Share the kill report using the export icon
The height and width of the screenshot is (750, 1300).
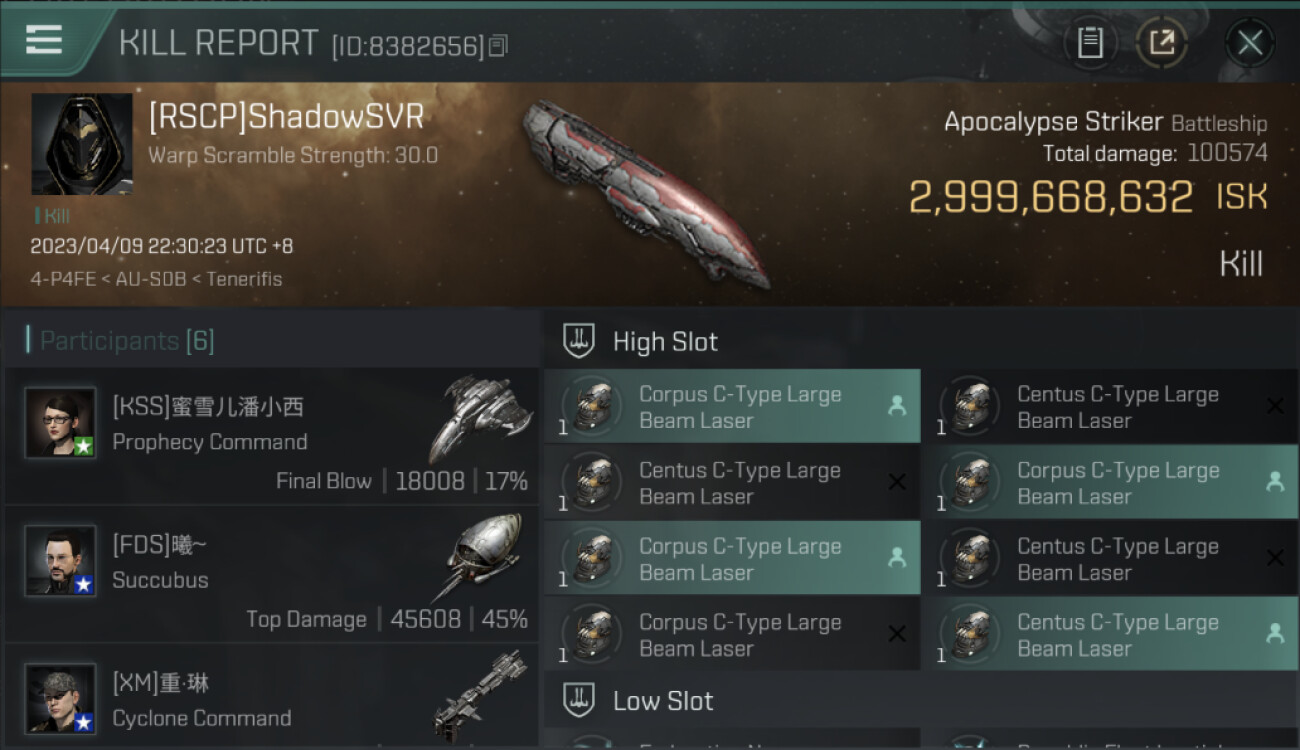(1162, 43)
